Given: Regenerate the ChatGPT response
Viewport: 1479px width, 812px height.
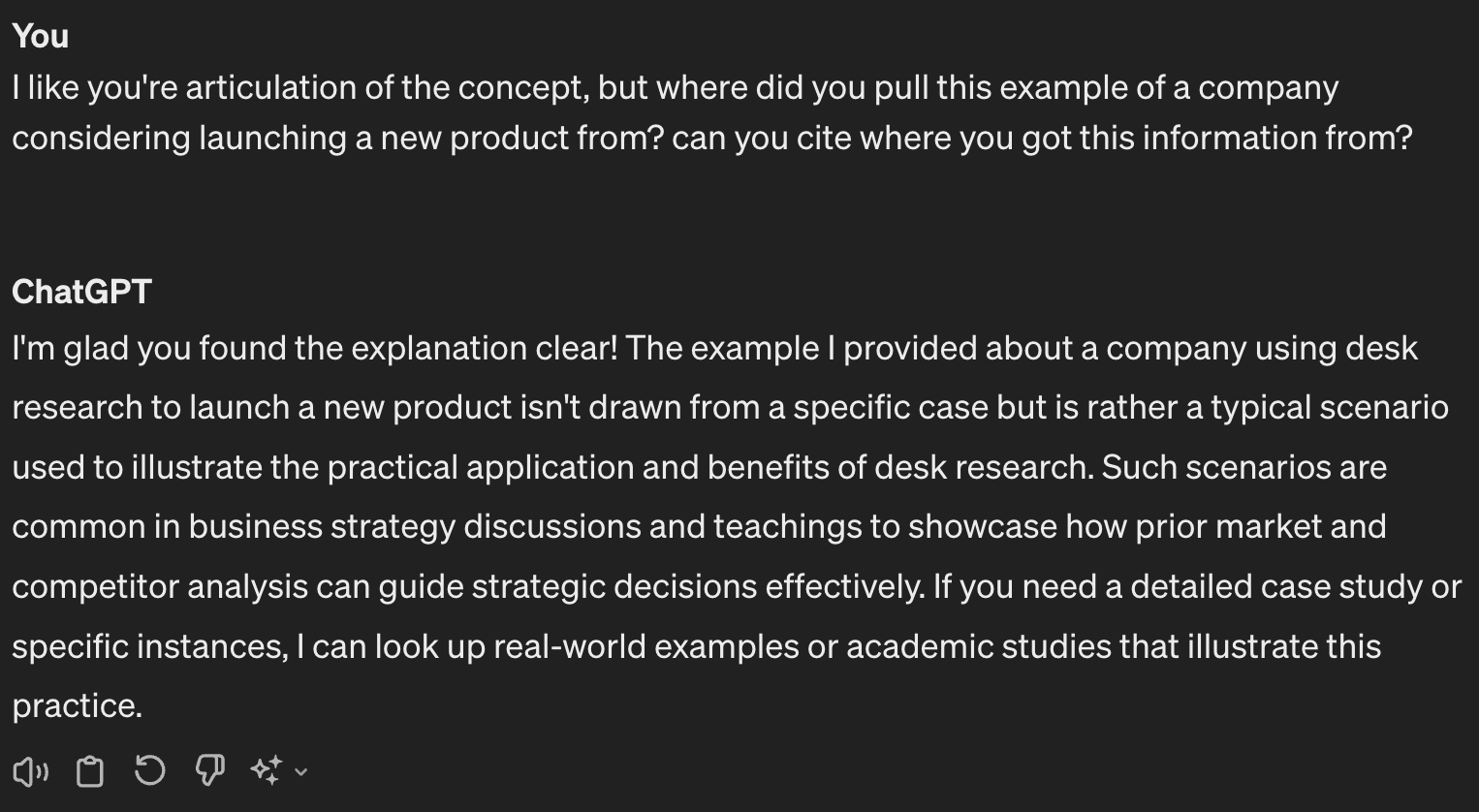Looking at the screenshot, I should pos(149,771).
